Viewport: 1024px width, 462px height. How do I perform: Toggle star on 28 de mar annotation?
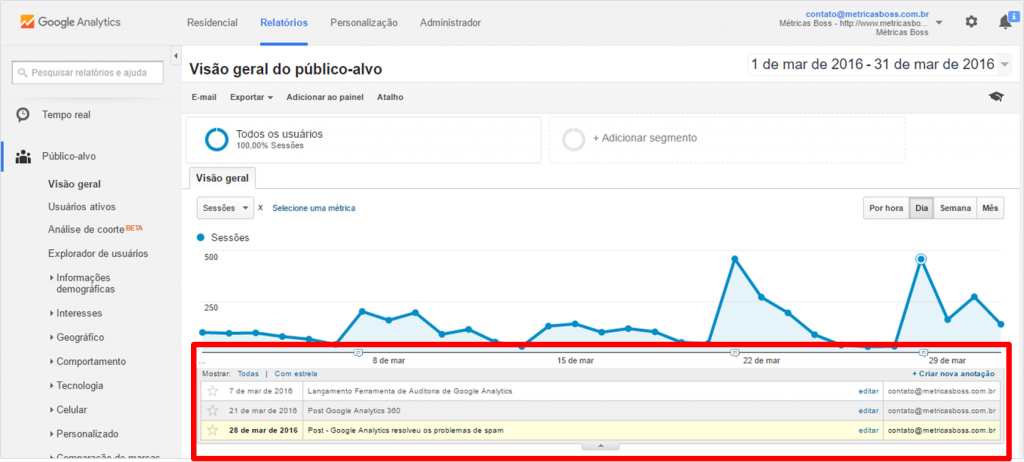click(x=212, y=430)
